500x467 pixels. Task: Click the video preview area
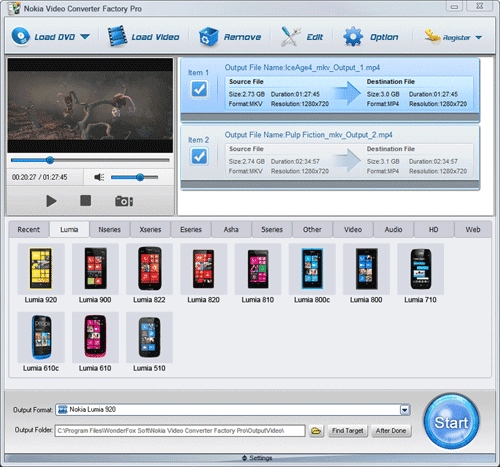point(90,105)
